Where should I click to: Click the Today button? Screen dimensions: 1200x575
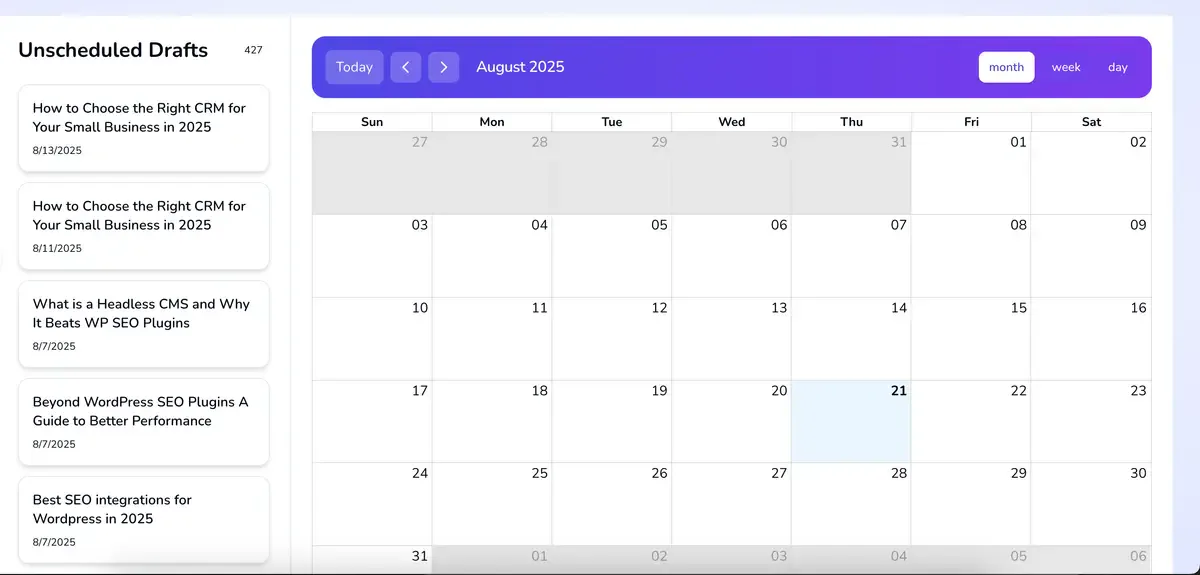354,67
